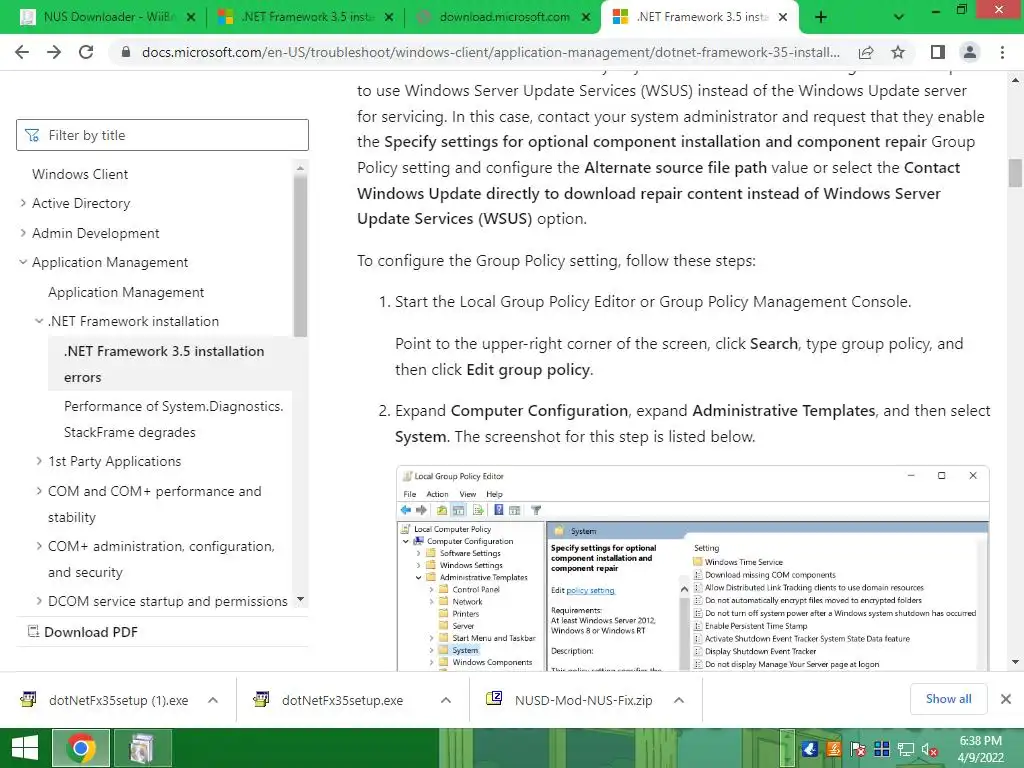Image resolution: width=1024 pixels, height=768 pixels.
Task: Expand COM+ administration, configuration, and security
Action: (x=39, y=545)
